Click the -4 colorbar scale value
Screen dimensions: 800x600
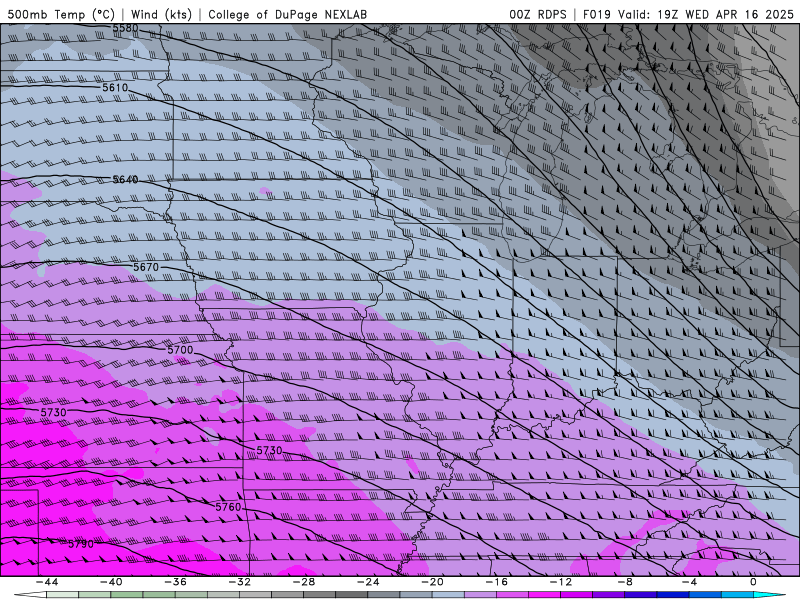pos(689,582)
